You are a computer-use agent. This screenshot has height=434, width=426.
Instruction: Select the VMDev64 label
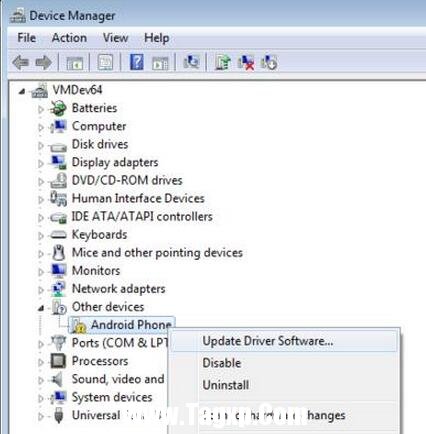(x=77, y=90)
